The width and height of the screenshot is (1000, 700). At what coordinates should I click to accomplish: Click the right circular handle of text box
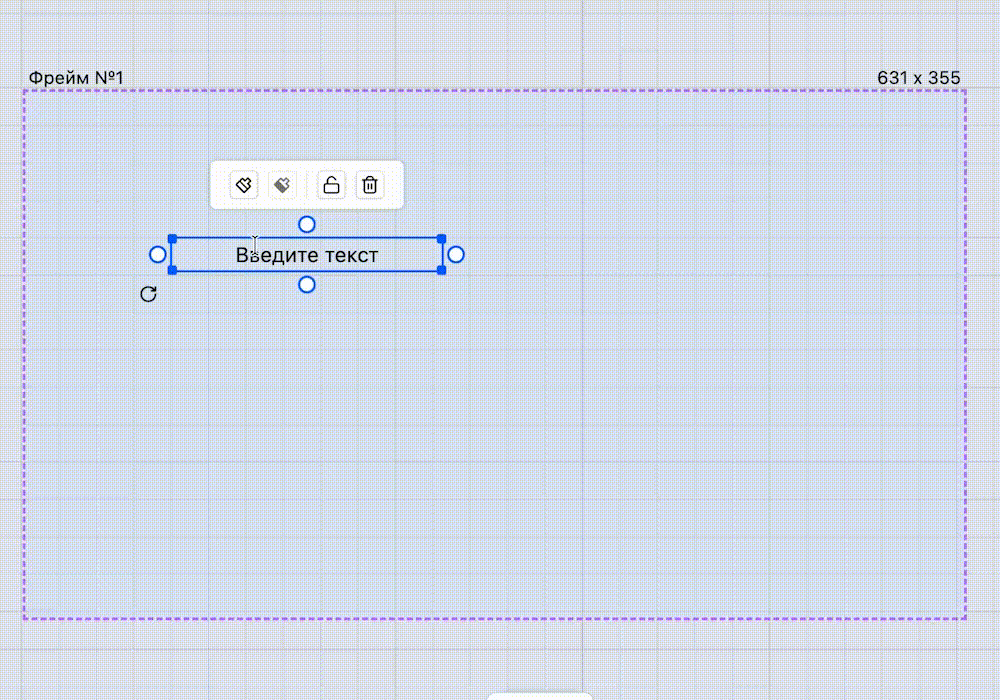point(456,255)
